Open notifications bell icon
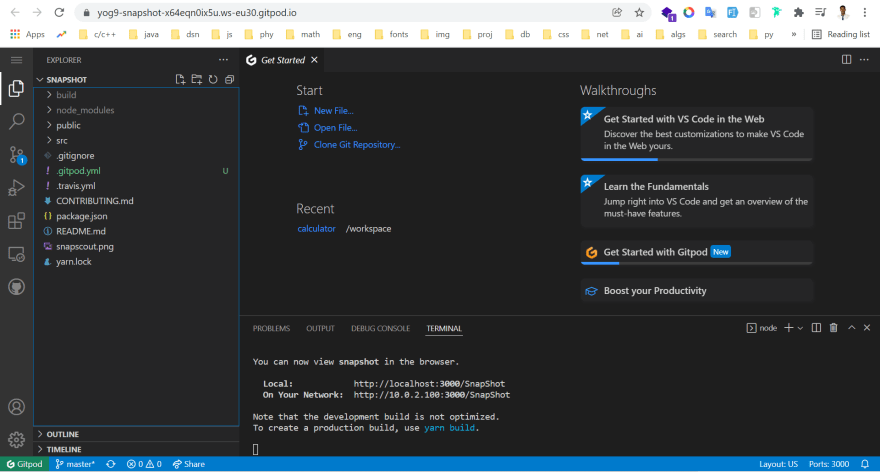 (x=865, y=464)
